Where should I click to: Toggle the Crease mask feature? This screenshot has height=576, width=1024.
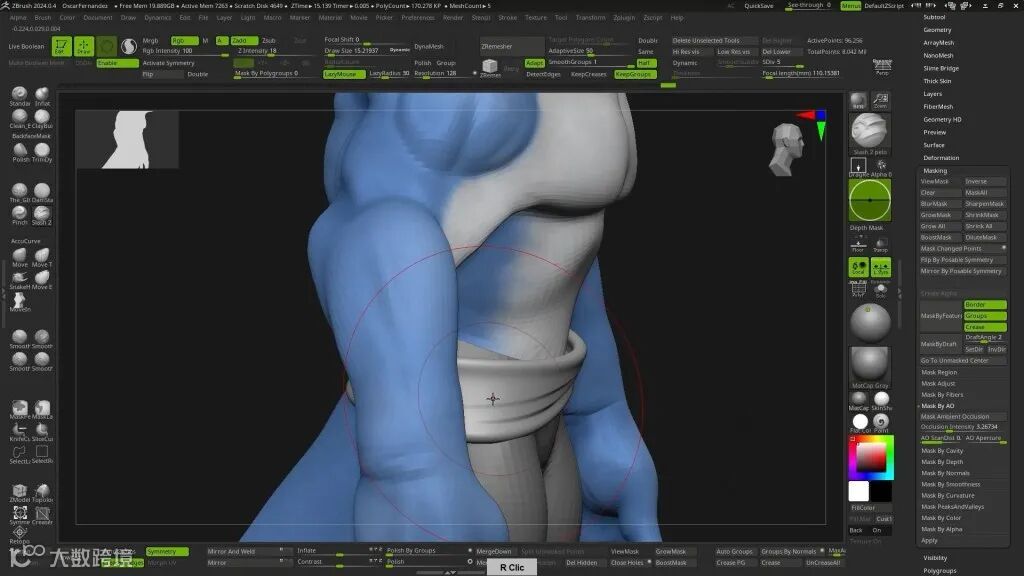pos(985,327)
